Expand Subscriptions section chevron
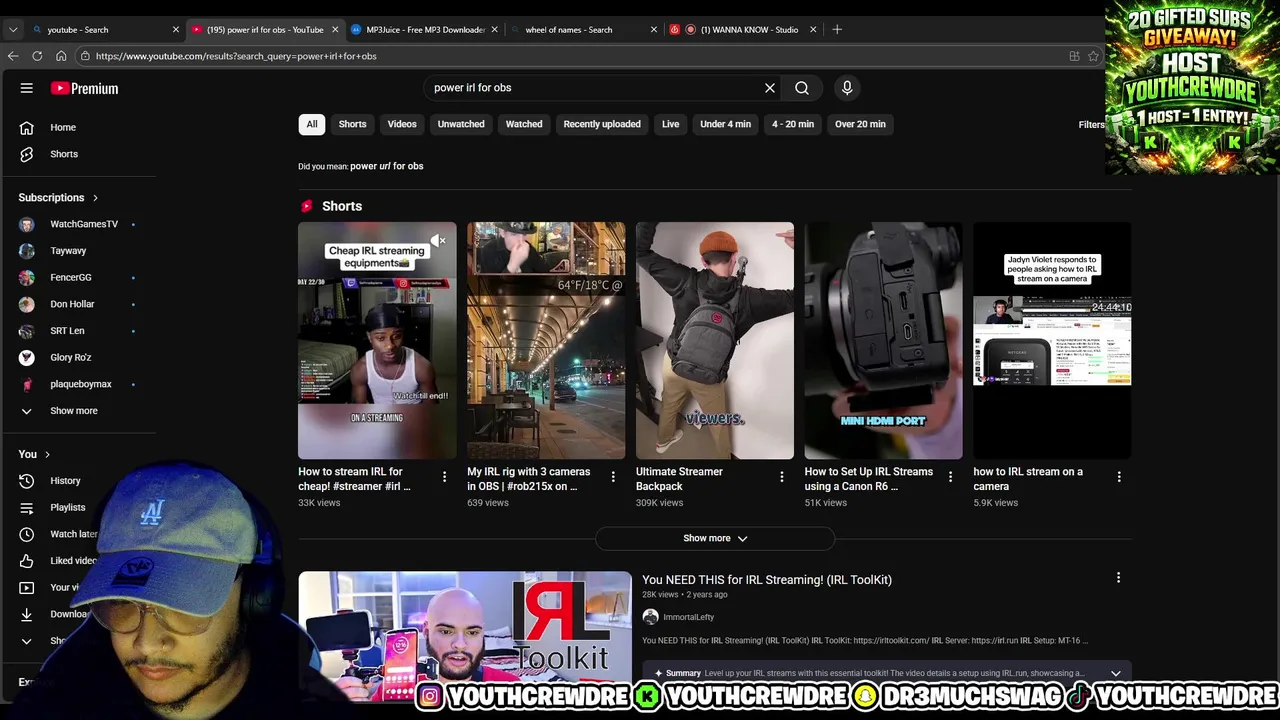The width and height of the screenshot is (1280, 720). pos(95,198)
